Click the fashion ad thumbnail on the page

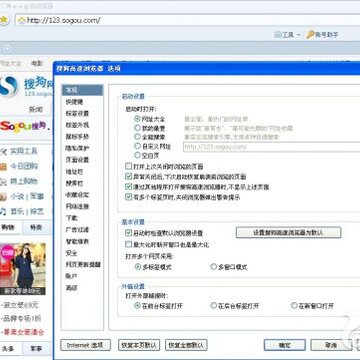(x=23, y=269)
